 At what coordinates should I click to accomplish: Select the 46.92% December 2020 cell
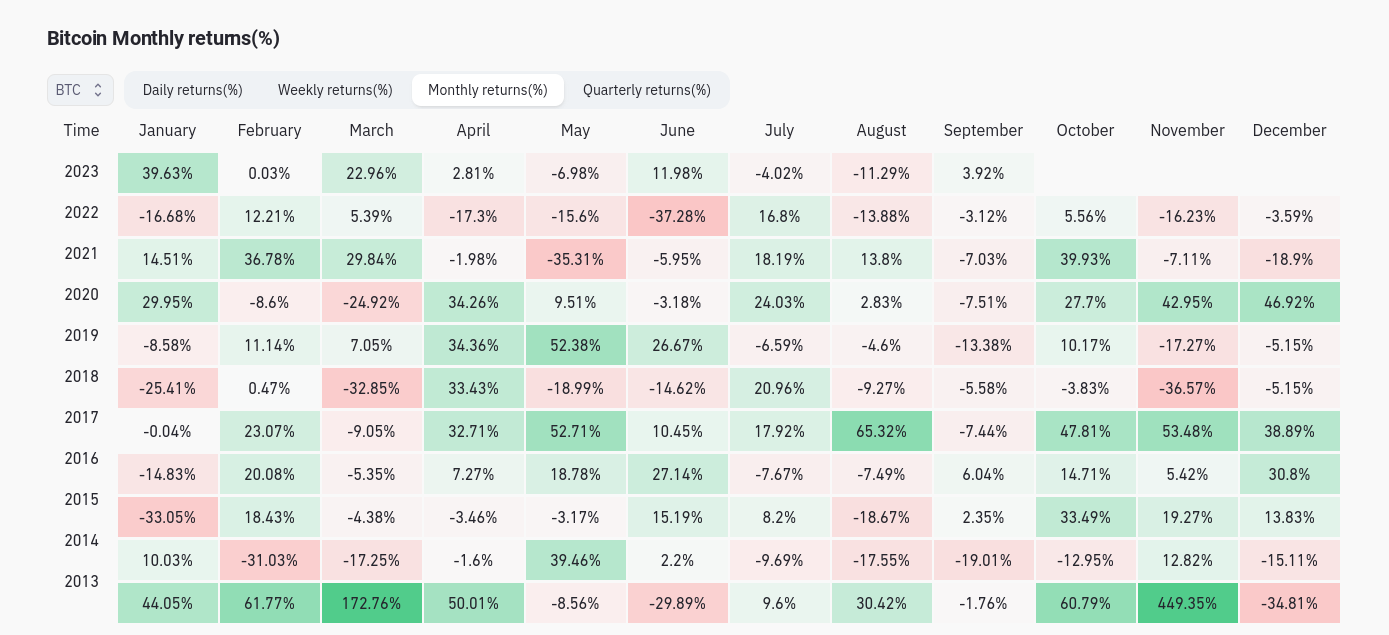1289,302
